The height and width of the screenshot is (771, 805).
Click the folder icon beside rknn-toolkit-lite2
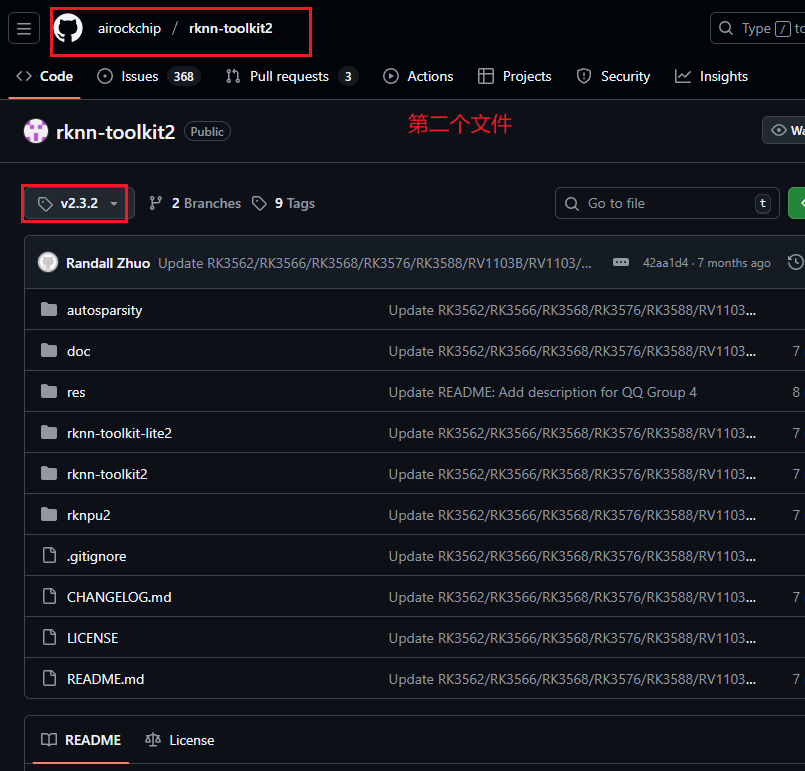pos(49,432)
